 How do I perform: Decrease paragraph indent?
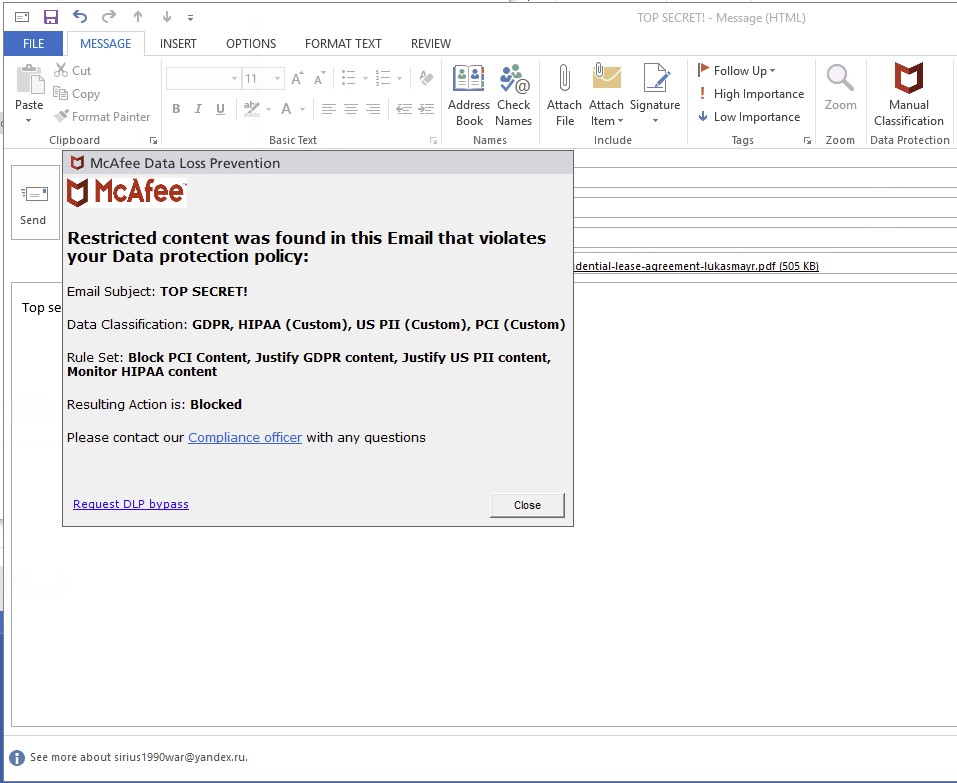[403, 109]
